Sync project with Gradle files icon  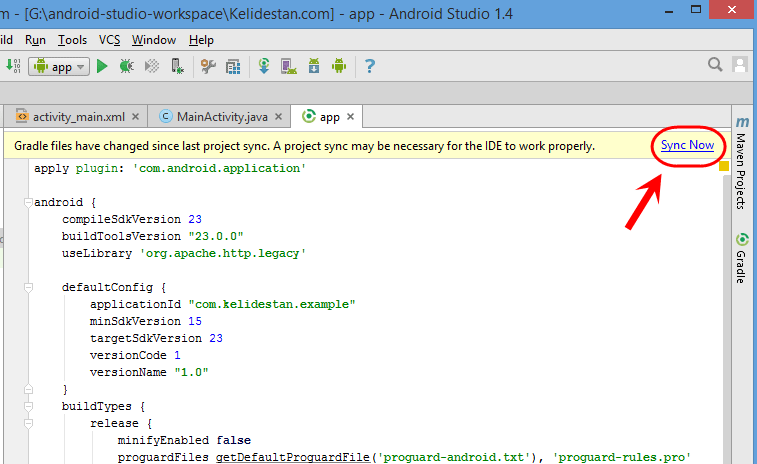coord(264,66)
